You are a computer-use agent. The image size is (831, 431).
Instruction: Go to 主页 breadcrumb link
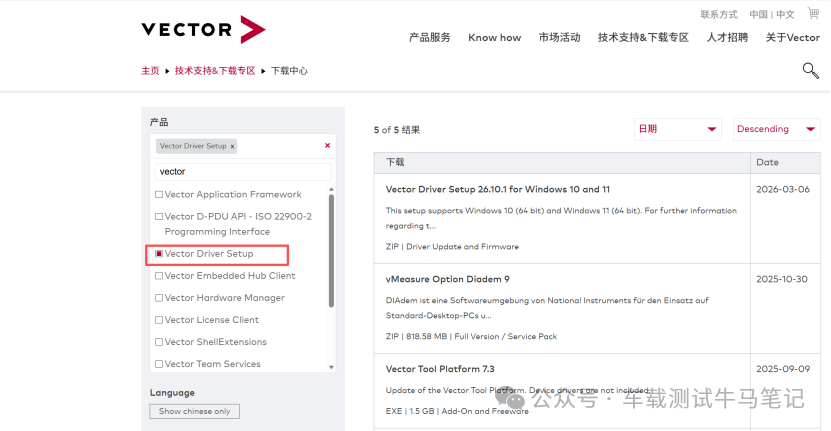pyautogui.click(x=150, y=71)
